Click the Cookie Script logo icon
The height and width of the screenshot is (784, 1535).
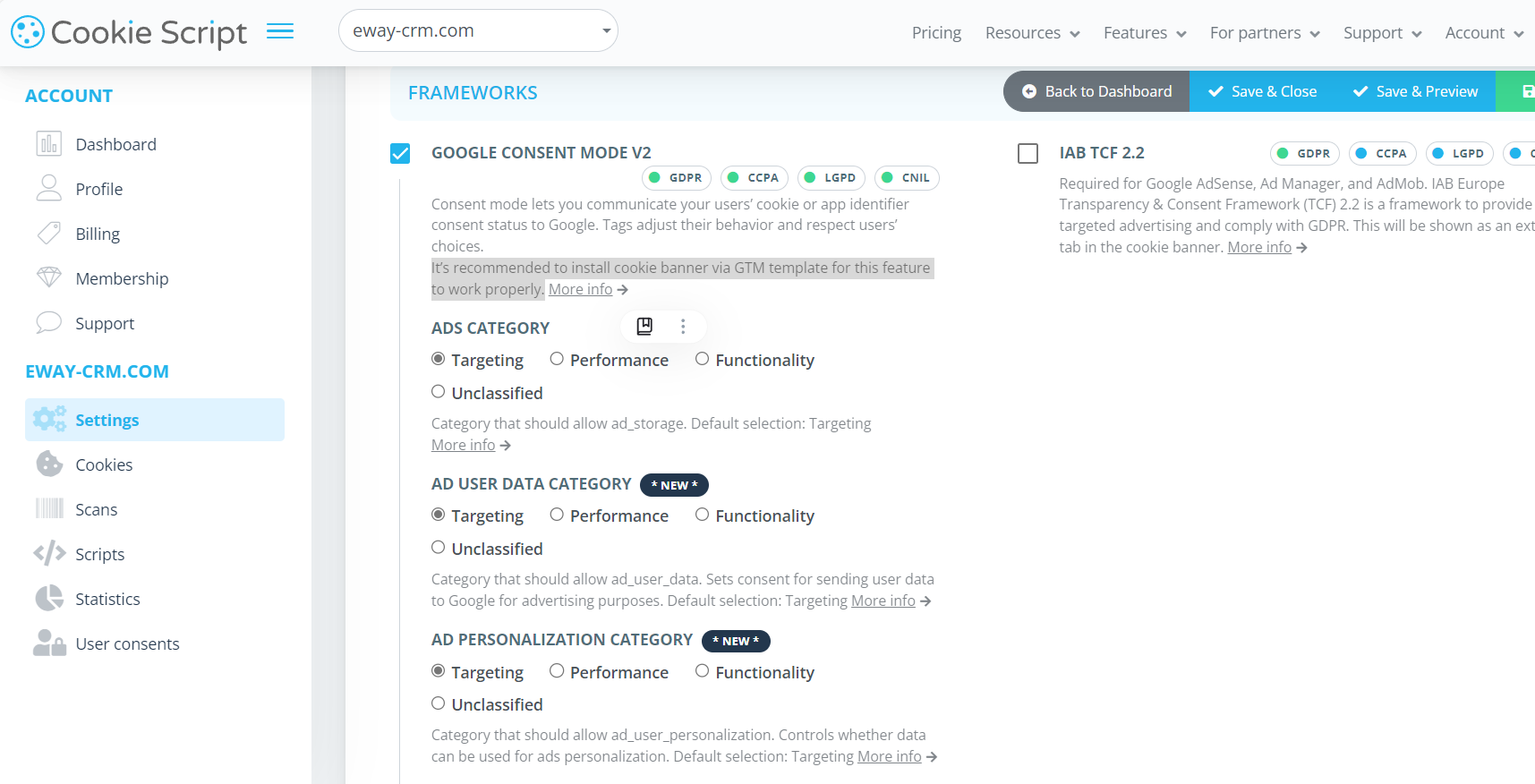pyautogui.click(x=28, y=32)
